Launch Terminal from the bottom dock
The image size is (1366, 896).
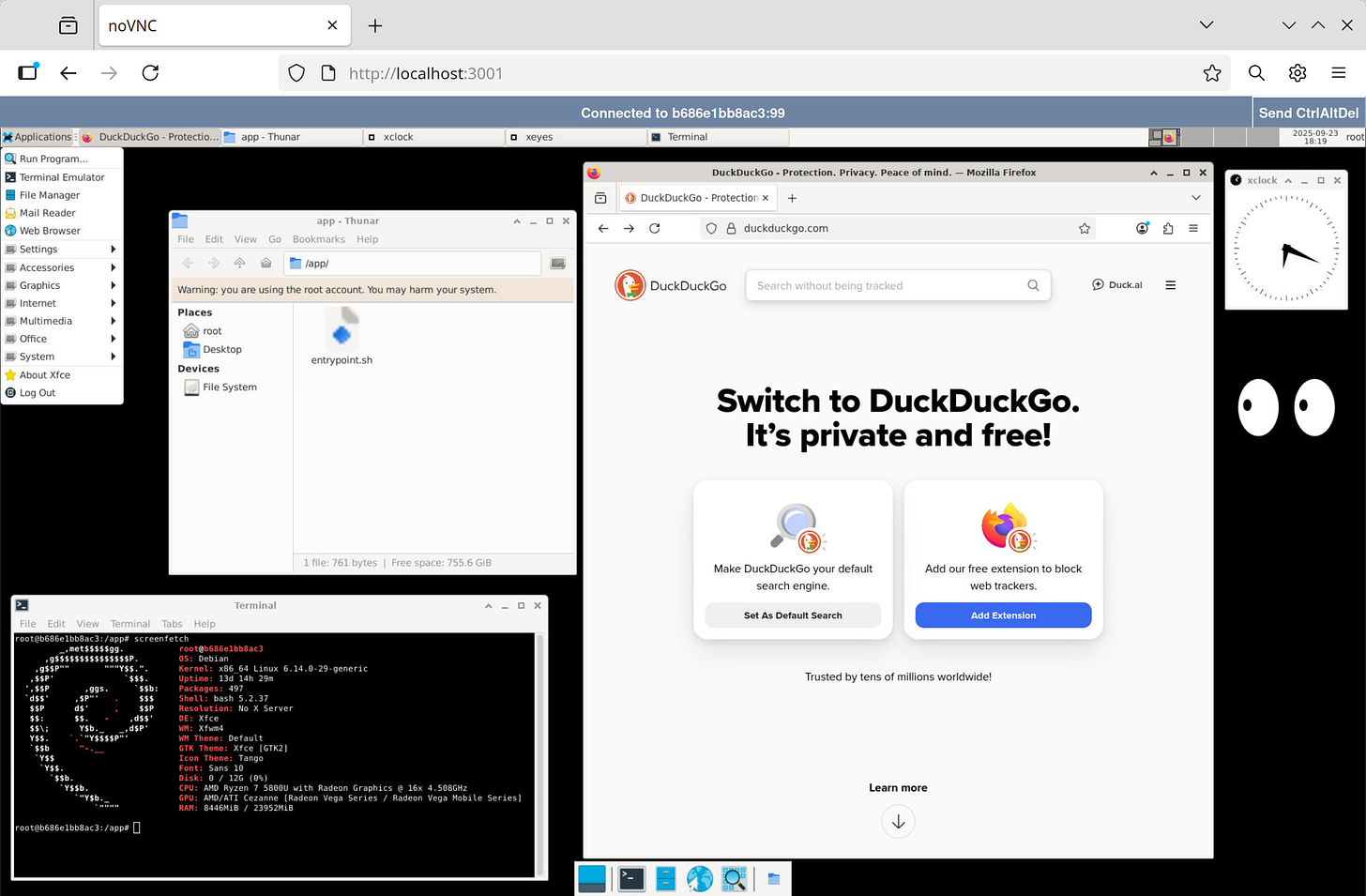click(631, 878)
